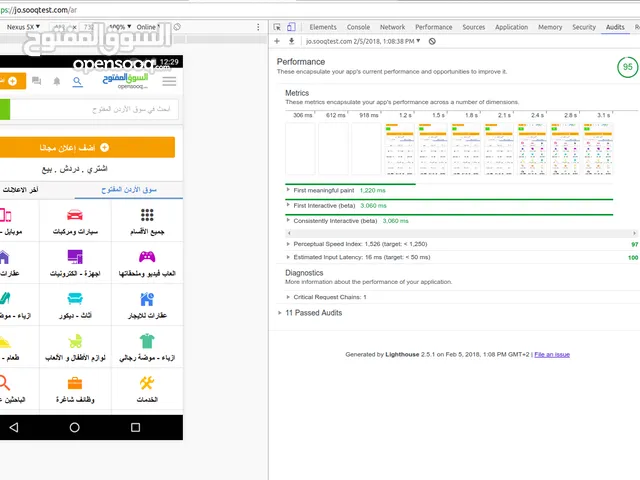Open the Elements tab
Image resolution: width=640 pixels, height=480 pixels.
click(x=323, y=27)
